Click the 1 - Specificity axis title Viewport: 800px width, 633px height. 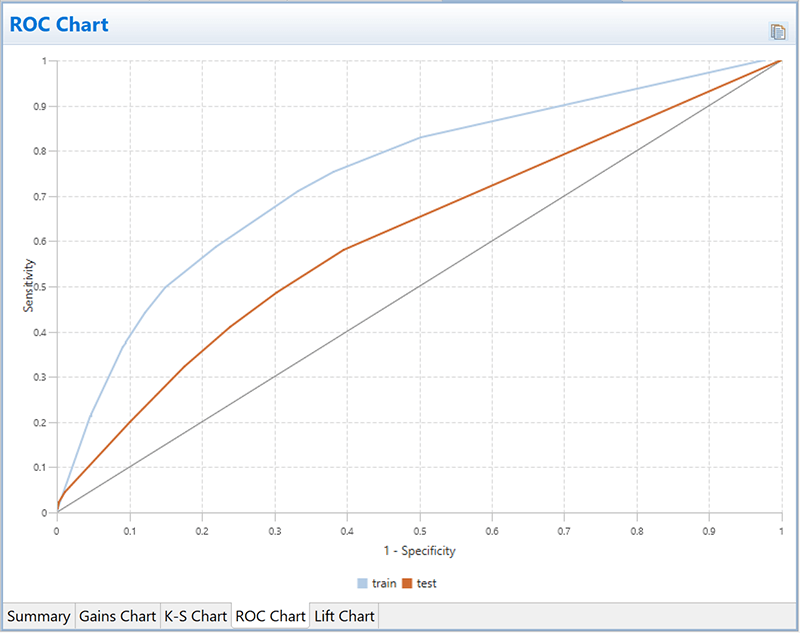point(418,551)
